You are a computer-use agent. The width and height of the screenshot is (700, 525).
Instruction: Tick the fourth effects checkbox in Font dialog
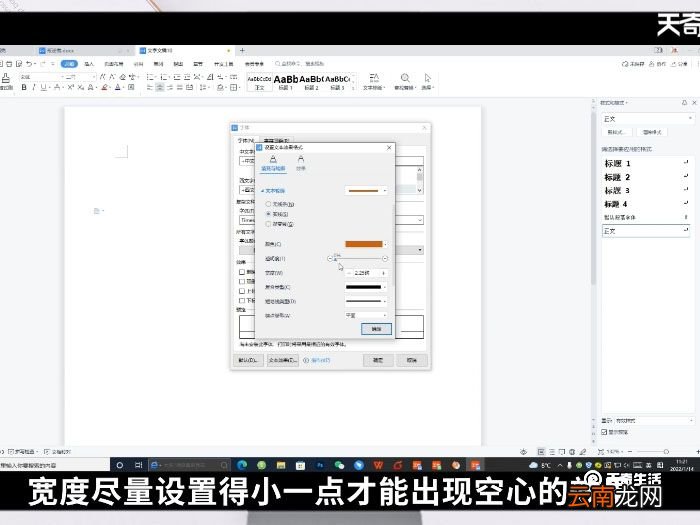tap(242, 300)
